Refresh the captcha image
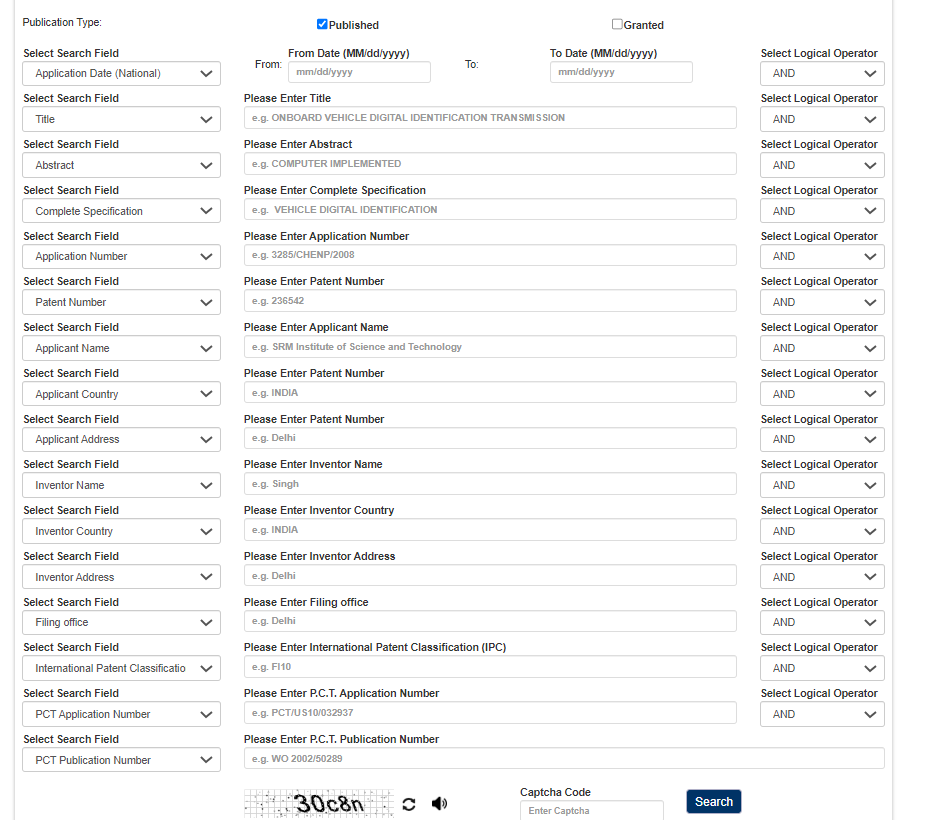 409,804
